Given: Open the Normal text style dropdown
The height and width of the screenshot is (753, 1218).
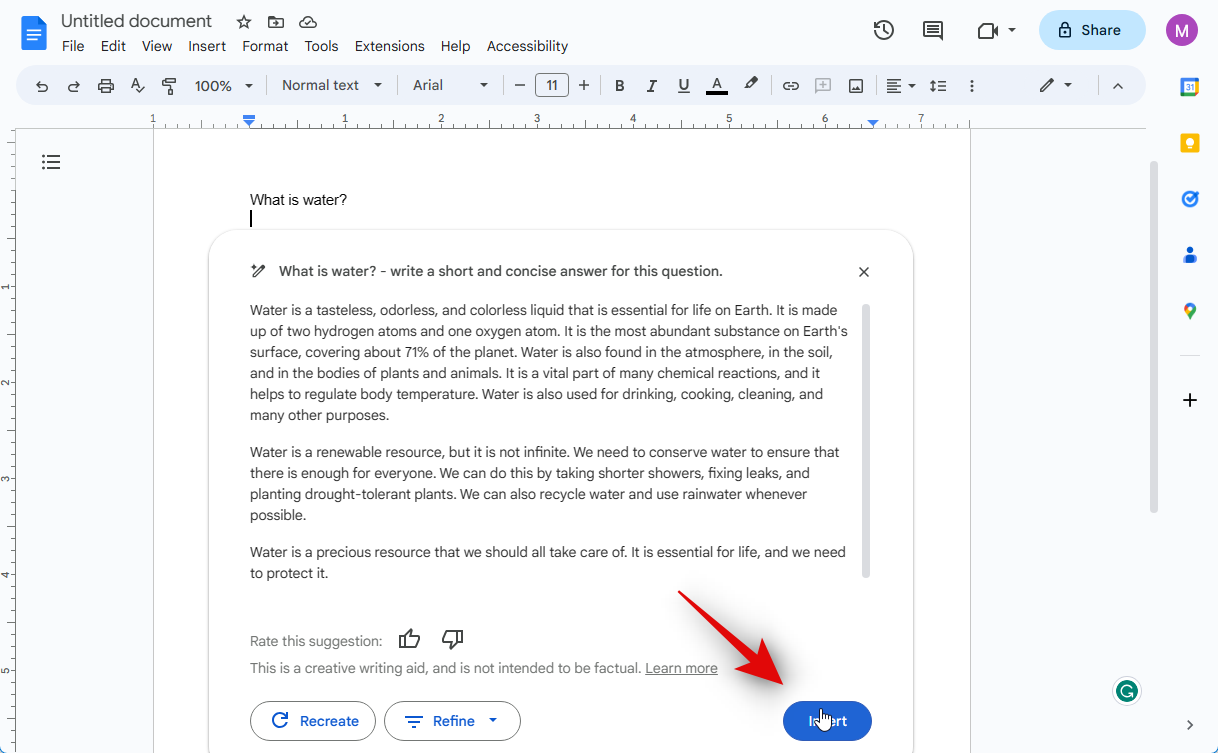Looking at the screenshot, I should tap(332, 86).
